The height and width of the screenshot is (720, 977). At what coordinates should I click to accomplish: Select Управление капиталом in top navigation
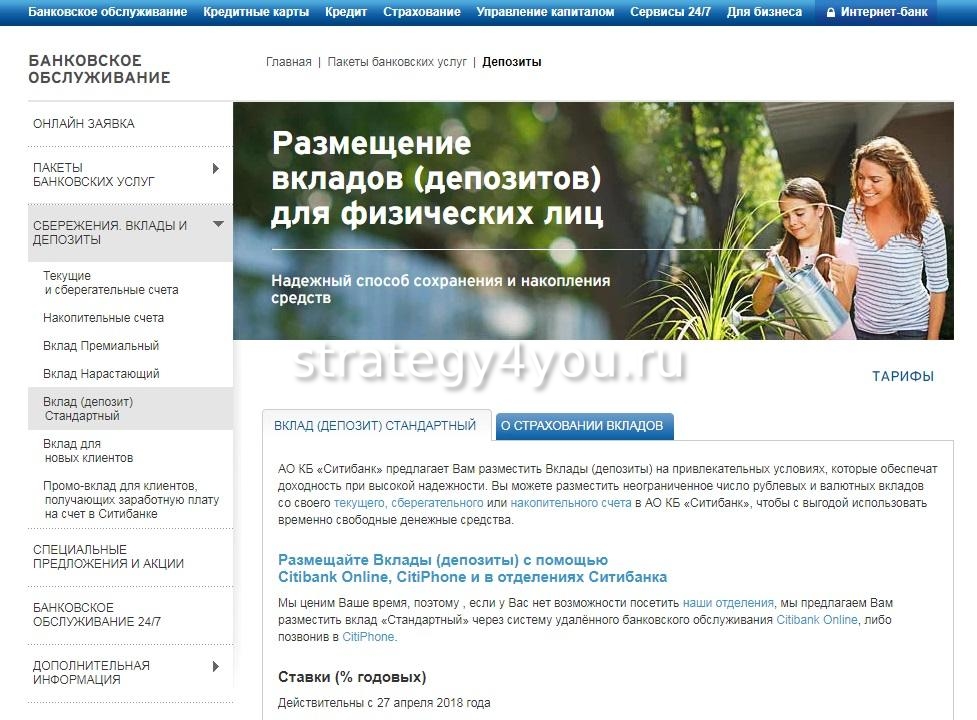[545, 12]
